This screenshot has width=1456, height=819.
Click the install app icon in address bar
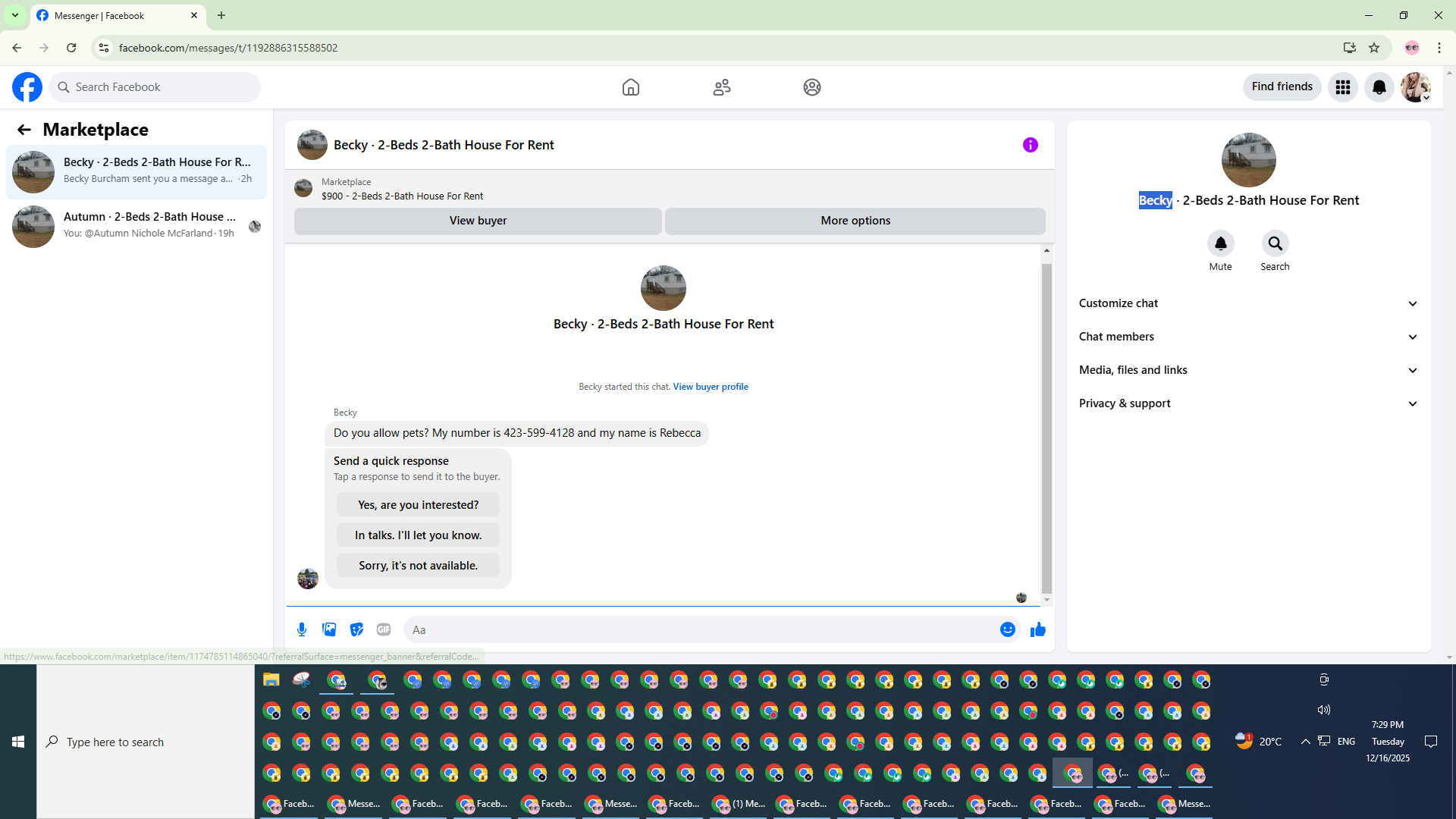point(1349,48)
